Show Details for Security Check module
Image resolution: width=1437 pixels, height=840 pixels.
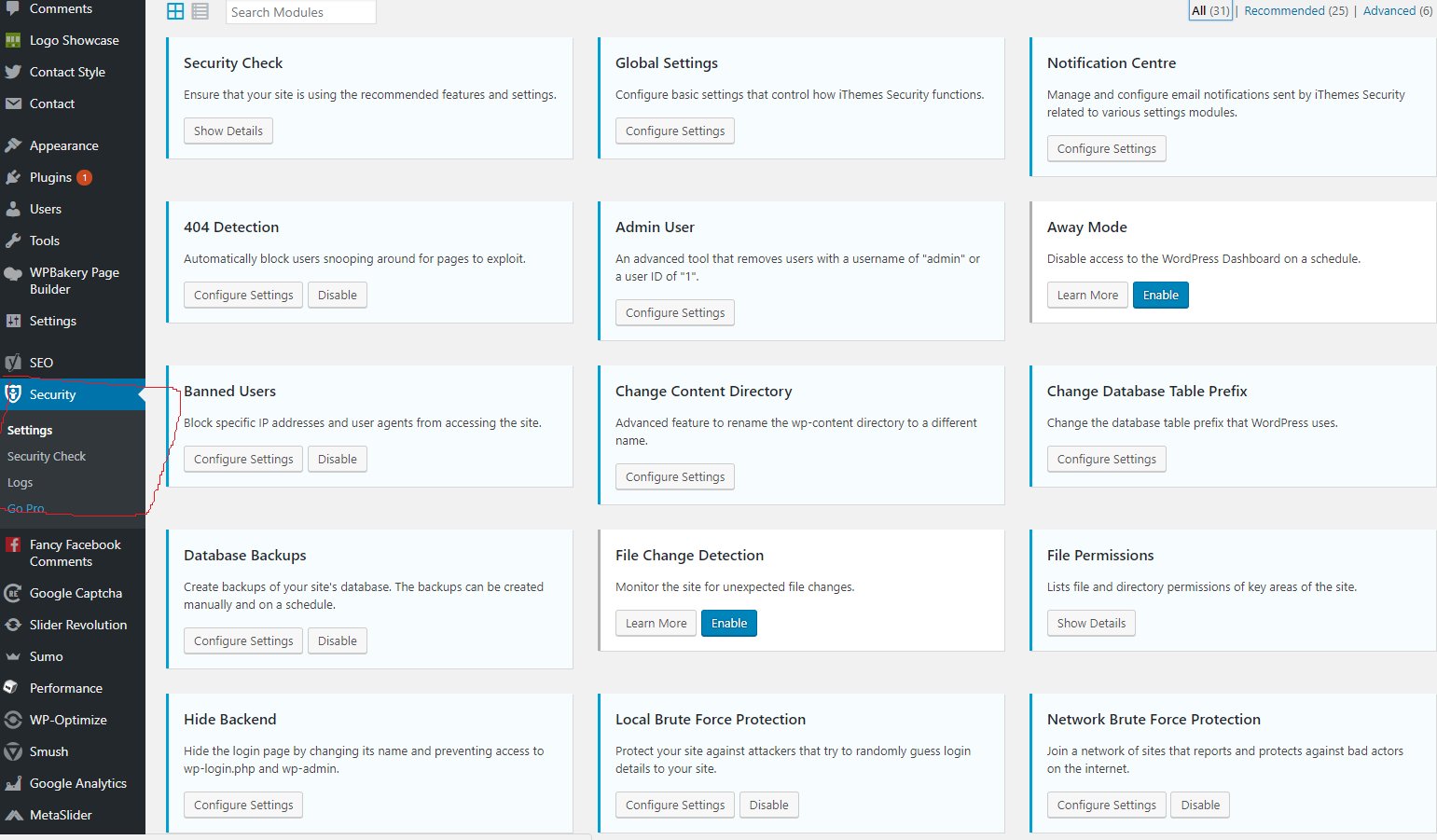pyautogui.click(x=228, y=131)
